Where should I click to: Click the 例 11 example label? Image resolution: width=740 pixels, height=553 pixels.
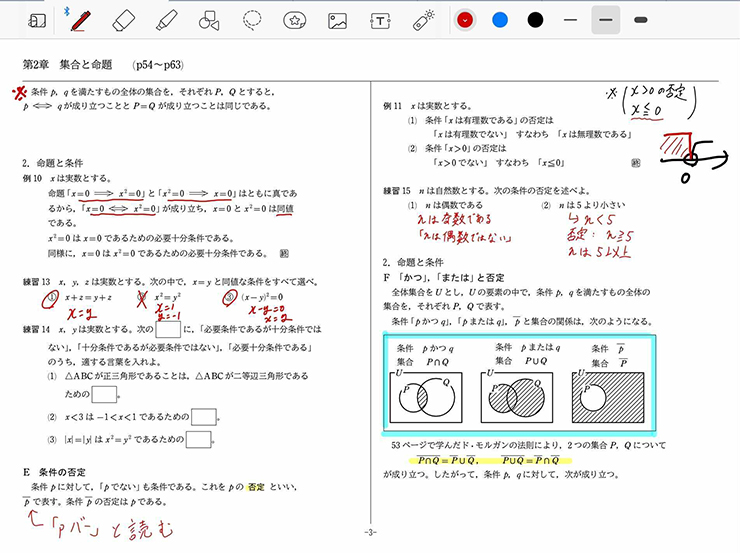392,106
